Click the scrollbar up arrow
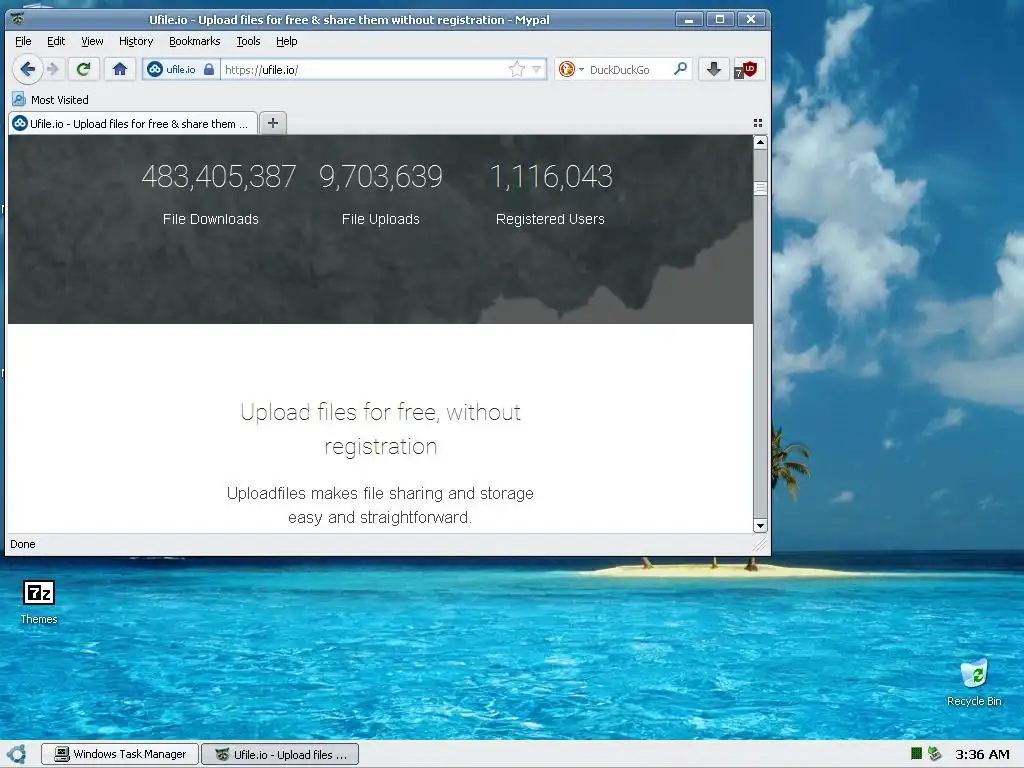This screenshot has height=768, width=1024. pyautogui.click(x=760, y=142)
